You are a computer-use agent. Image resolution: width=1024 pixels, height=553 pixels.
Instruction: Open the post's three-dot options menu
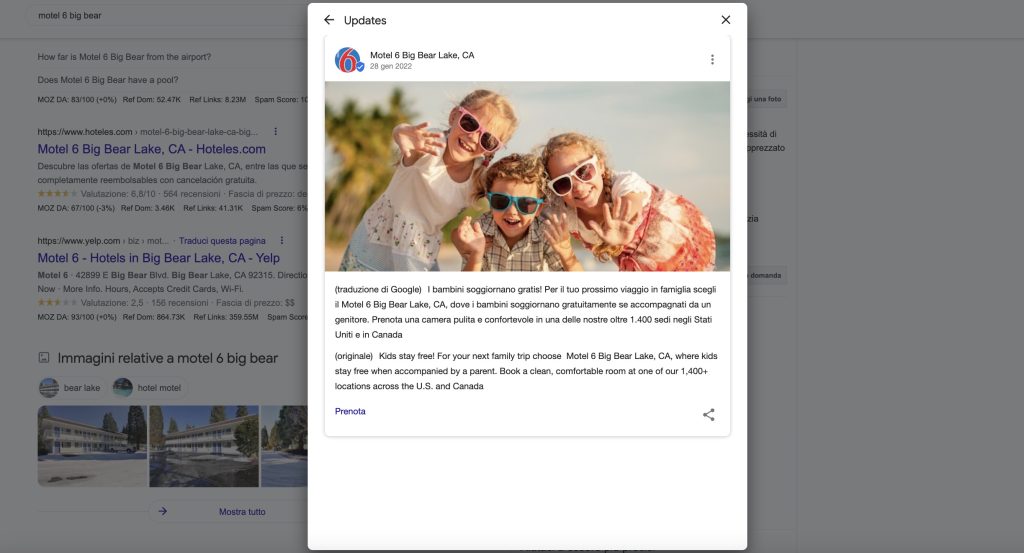tap(712, 60)
